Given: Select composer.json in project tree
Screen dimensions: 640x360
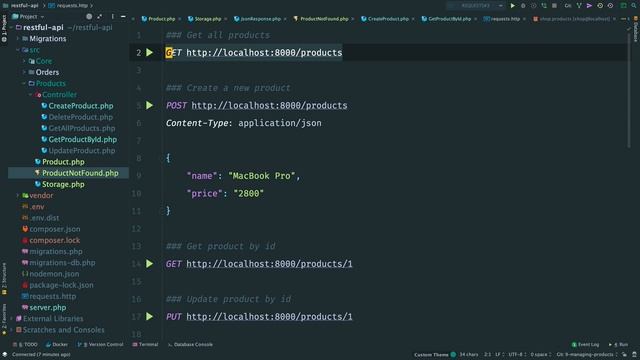Looking at the screenshot, I should (54, 229).
